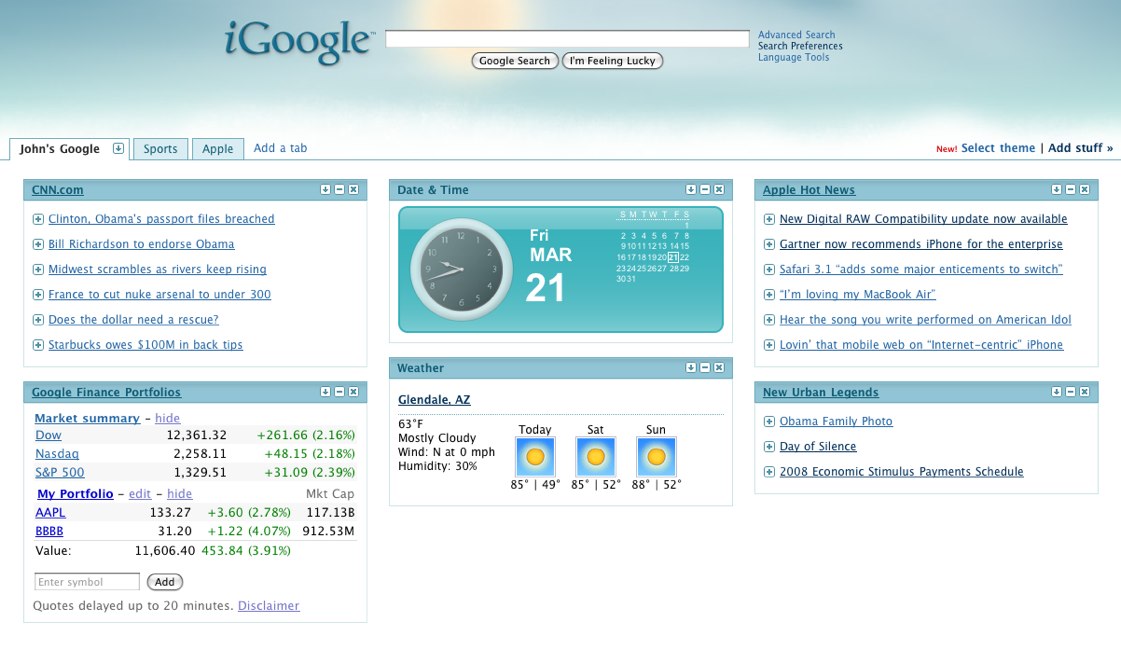This screenshot has width=1121, height=650.
Task: Open the New Urban Legends gadget menu
Action: click(x=1056, y=392)
